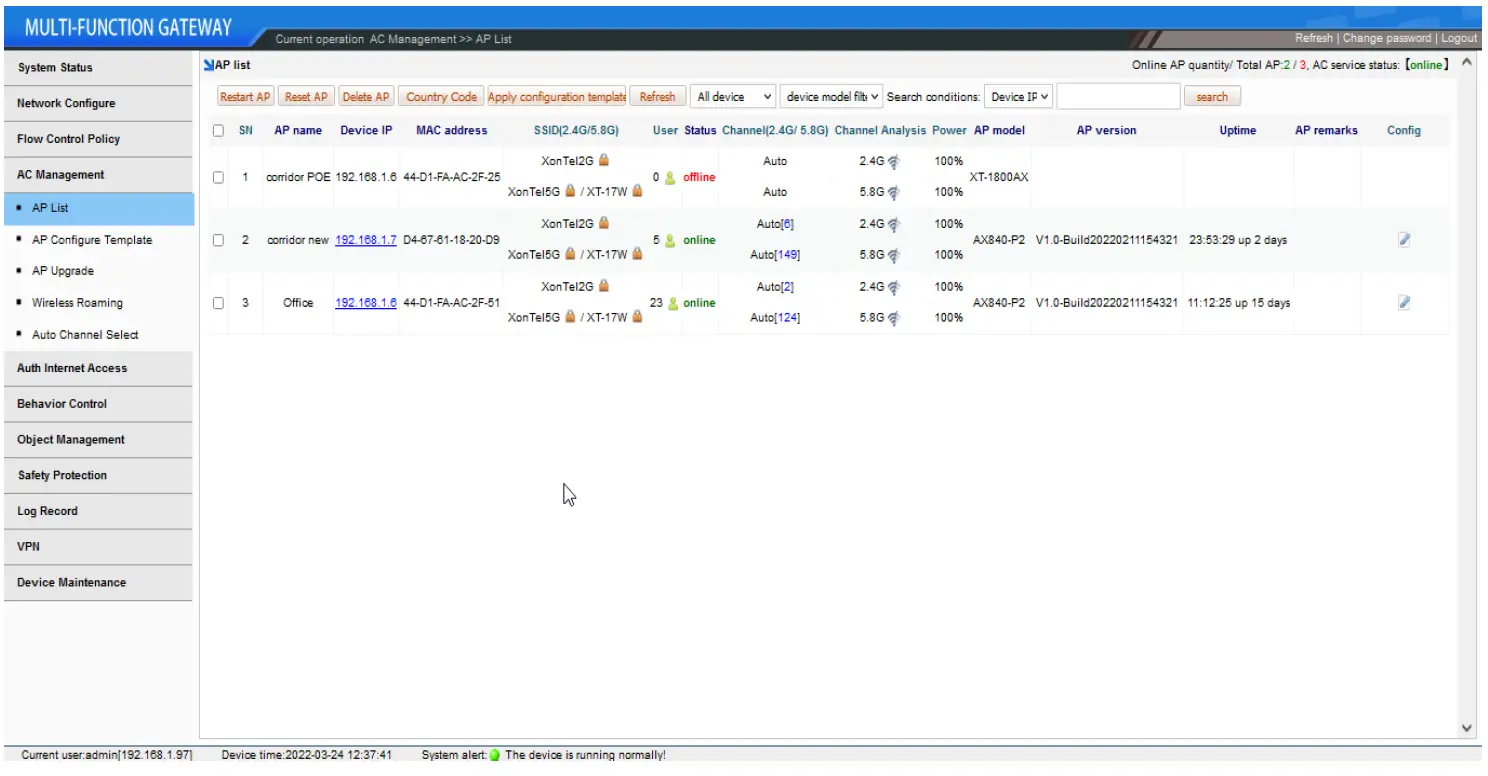Open System Status menu
Viewport: 1488px width, 776px height.
tap(97, 67)
